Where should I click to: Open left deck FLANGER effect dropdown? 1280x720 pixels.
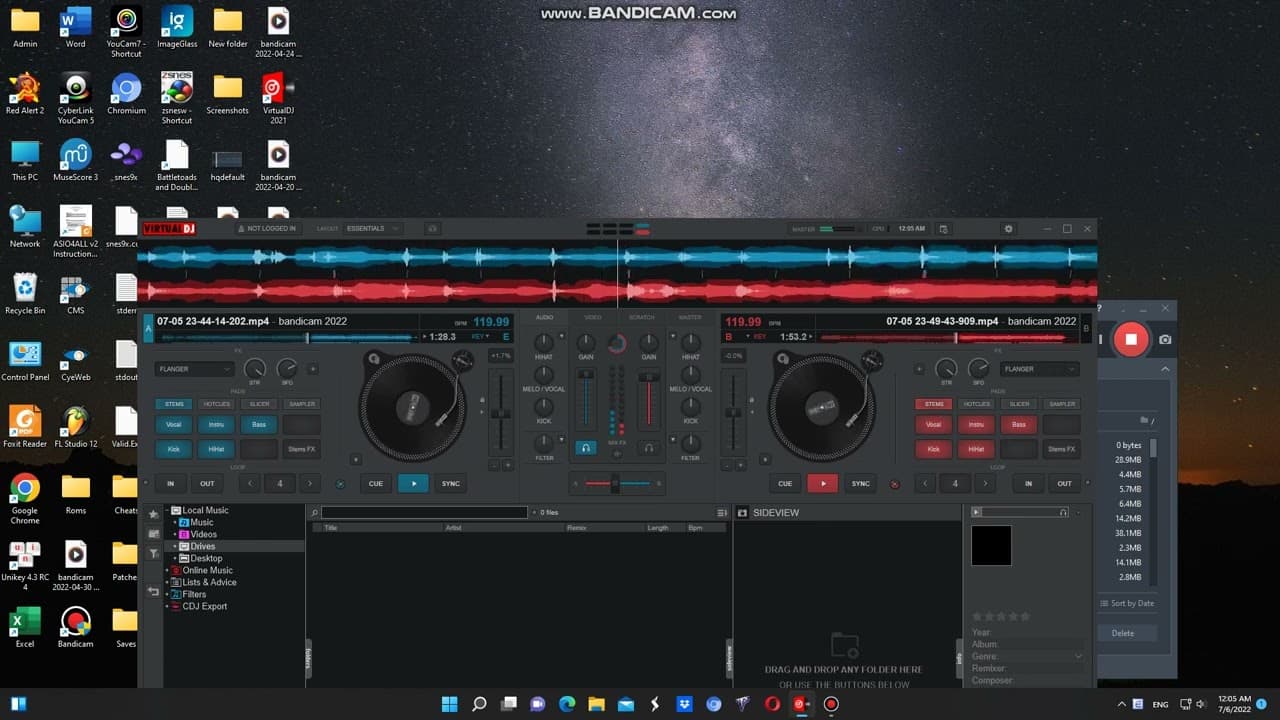pyautogui.click(x=195, y=369)
